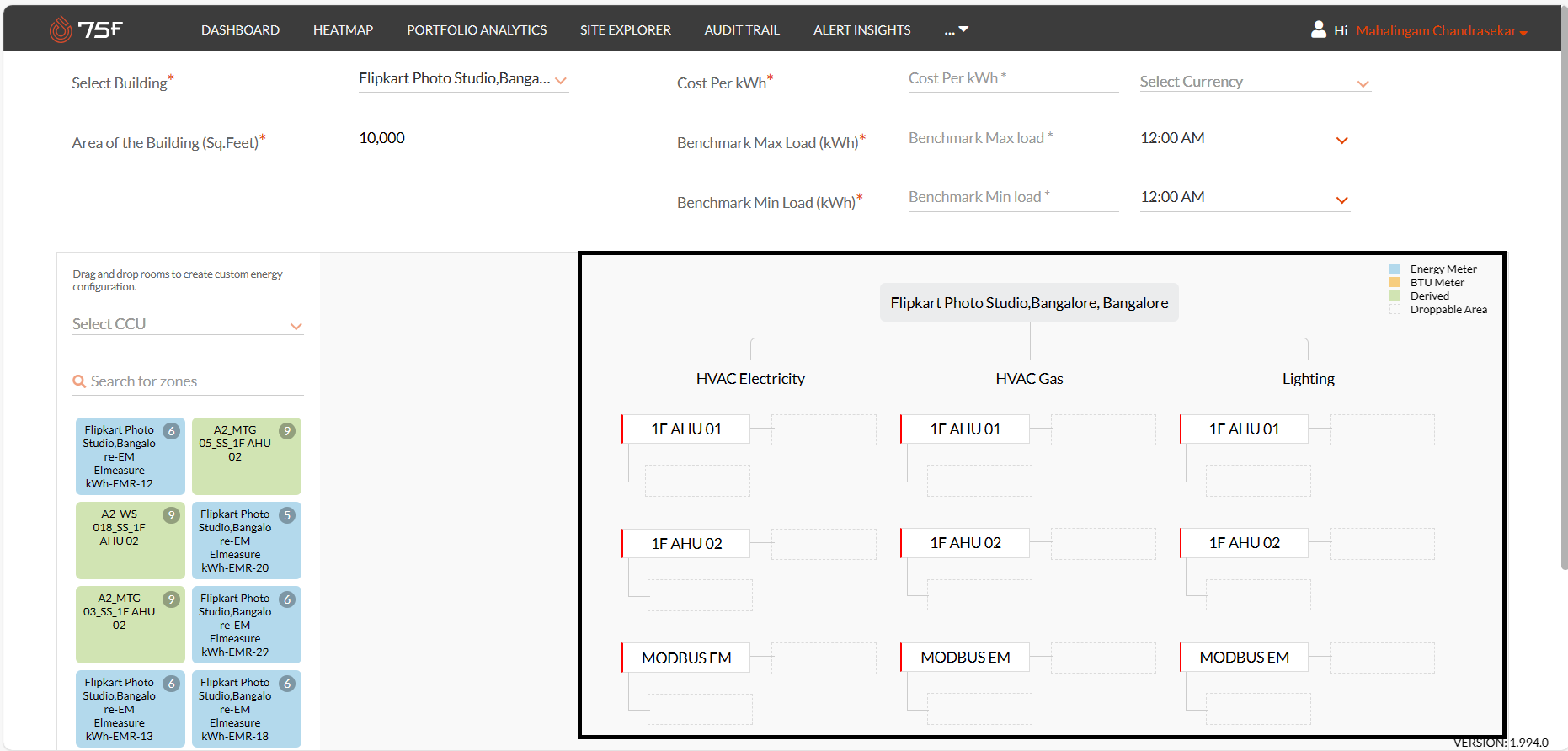
Task: Select the Droppable Area legend swatch
Action: point(1395,310)
